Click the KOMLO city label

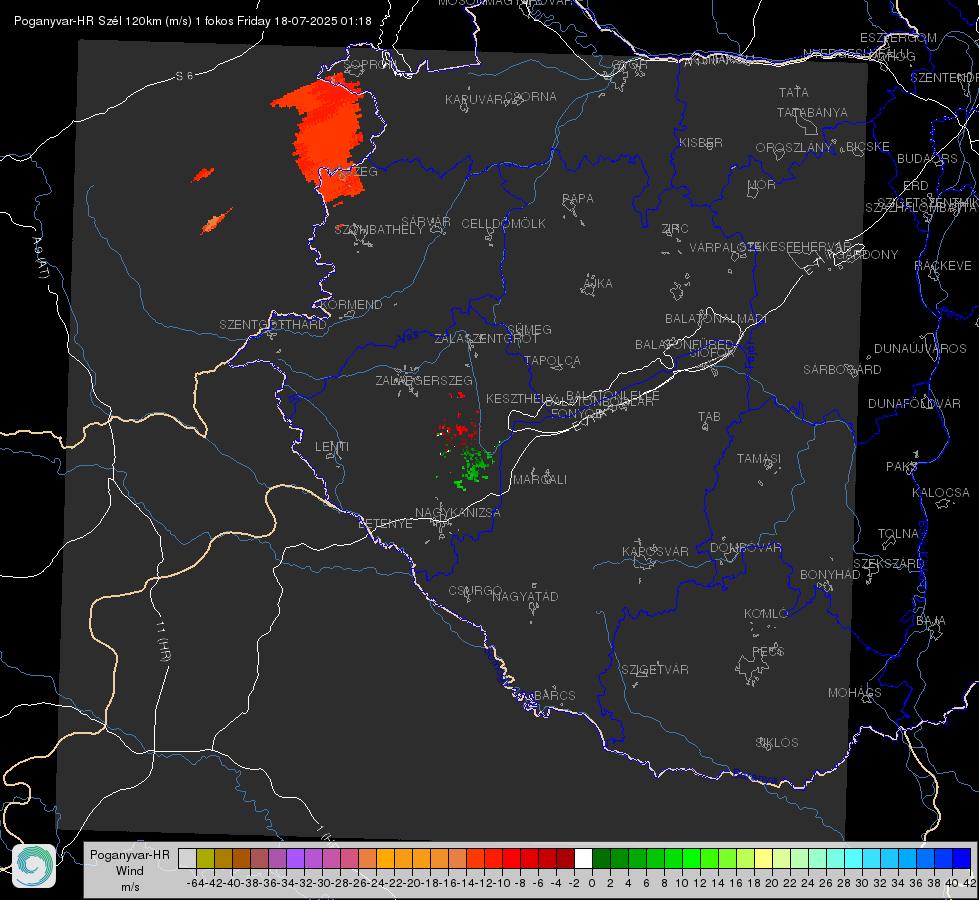click(x=766, y=614)
